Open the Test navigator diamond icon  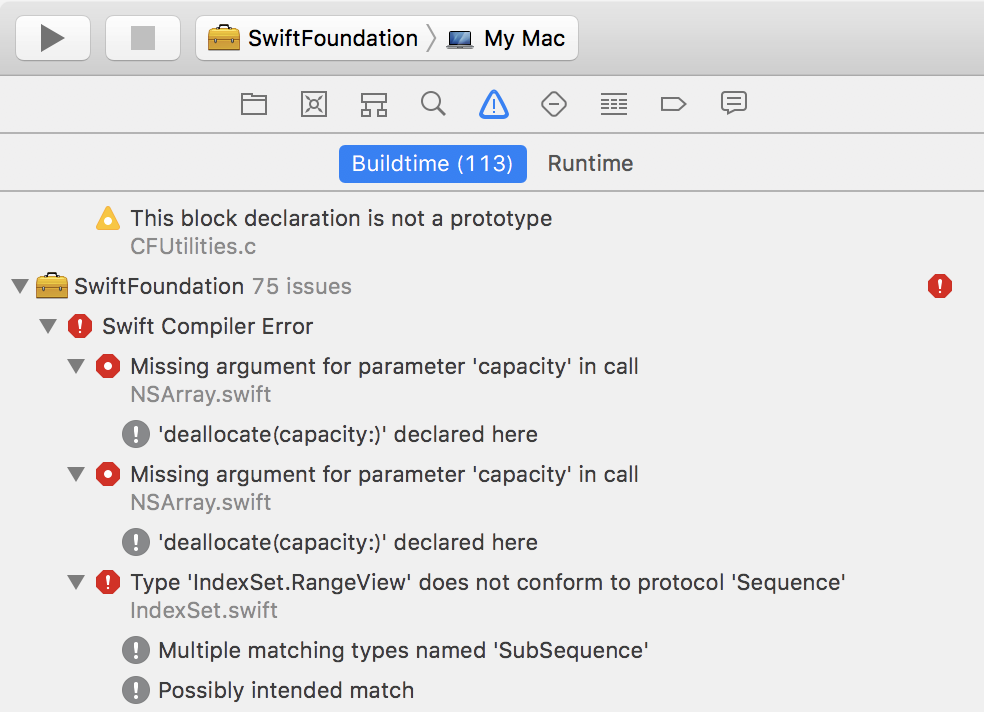tap(554, 104)
